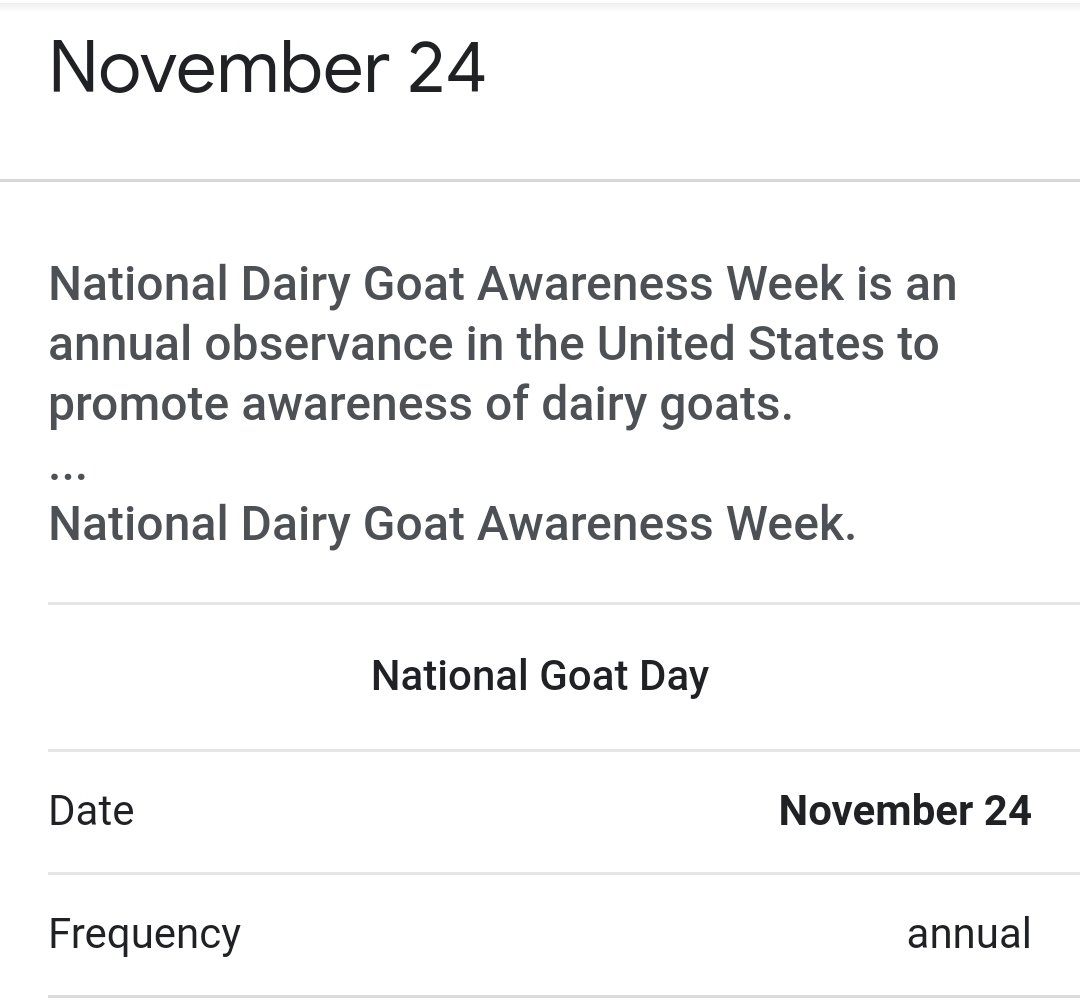
Task: Click the word 'goats.' ending the paragraph
Action: coord(726,405)
